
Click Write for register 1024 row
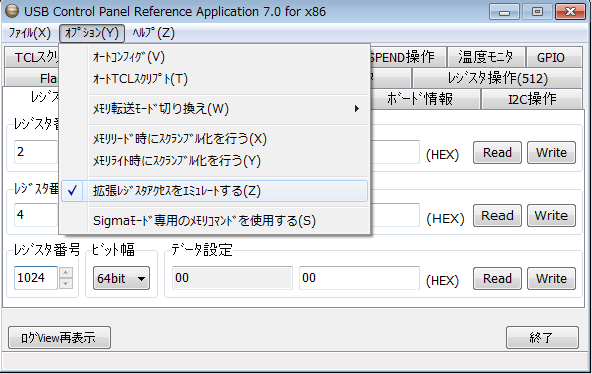[x=551, y=279]
